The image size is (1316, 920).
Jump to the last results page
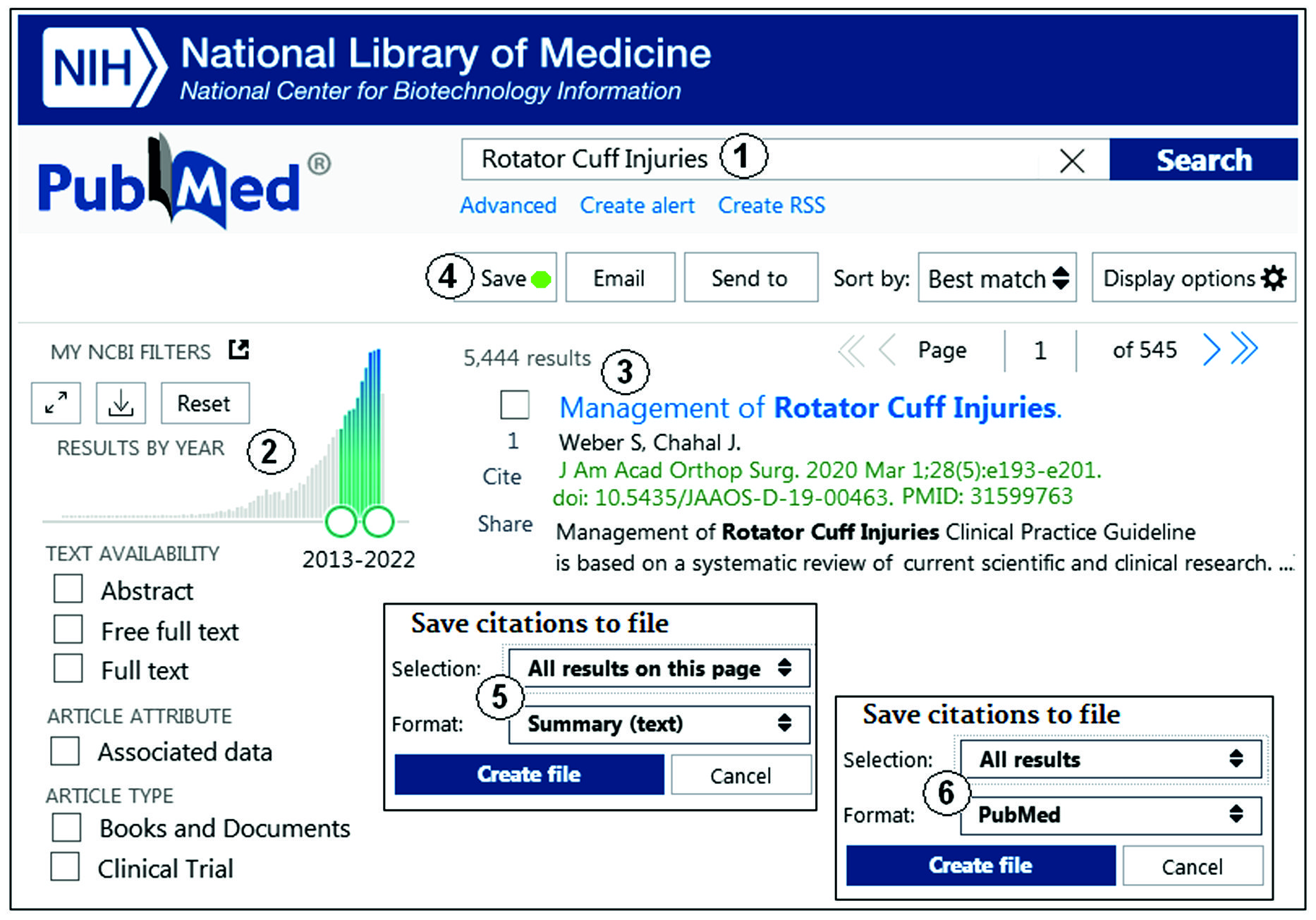1245,349
